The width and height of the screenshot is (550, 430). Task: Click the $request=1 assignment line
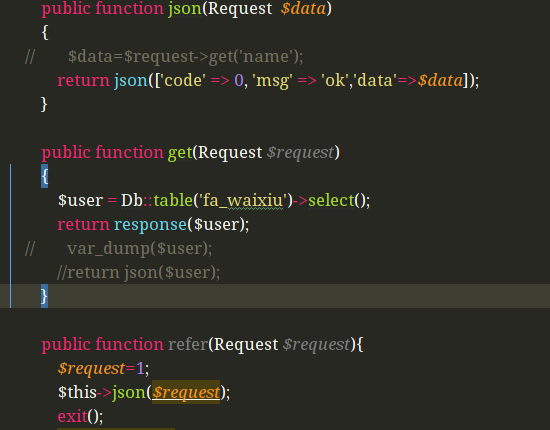click(103, 369)
